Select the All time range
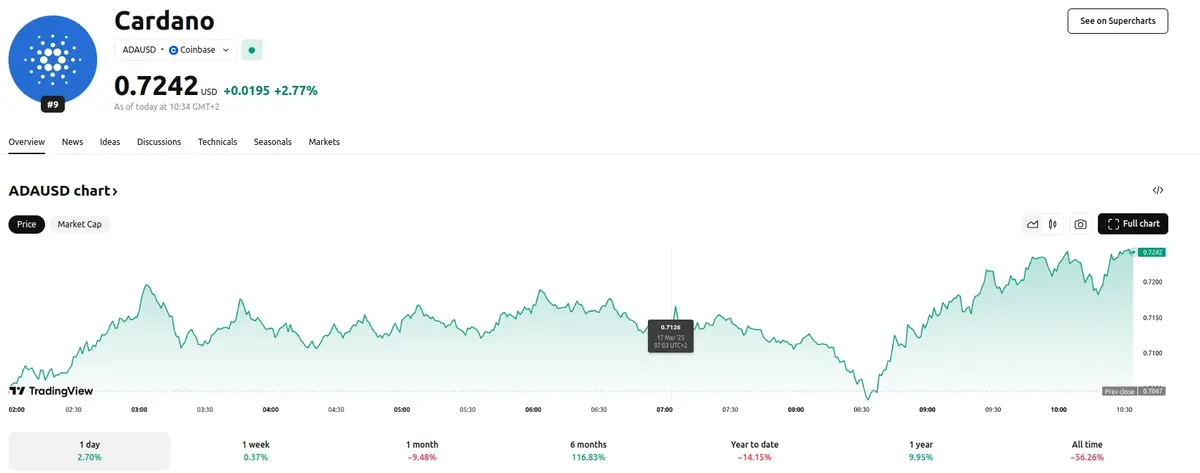Screen dimensions: 1200x473 point(1086,450)
